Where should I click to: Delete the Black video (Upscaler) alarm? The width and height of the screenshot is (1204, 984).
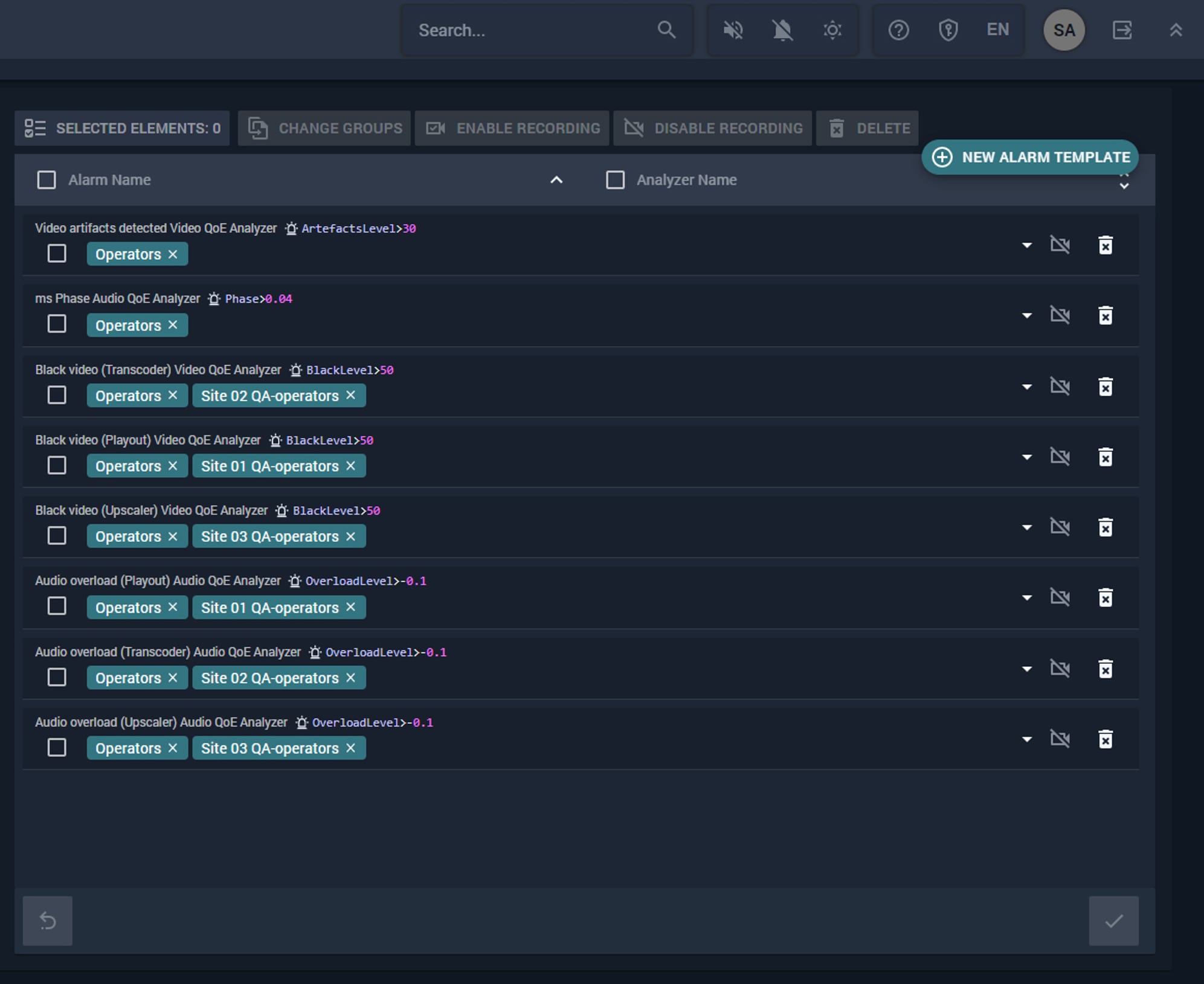click(1106, 527)
